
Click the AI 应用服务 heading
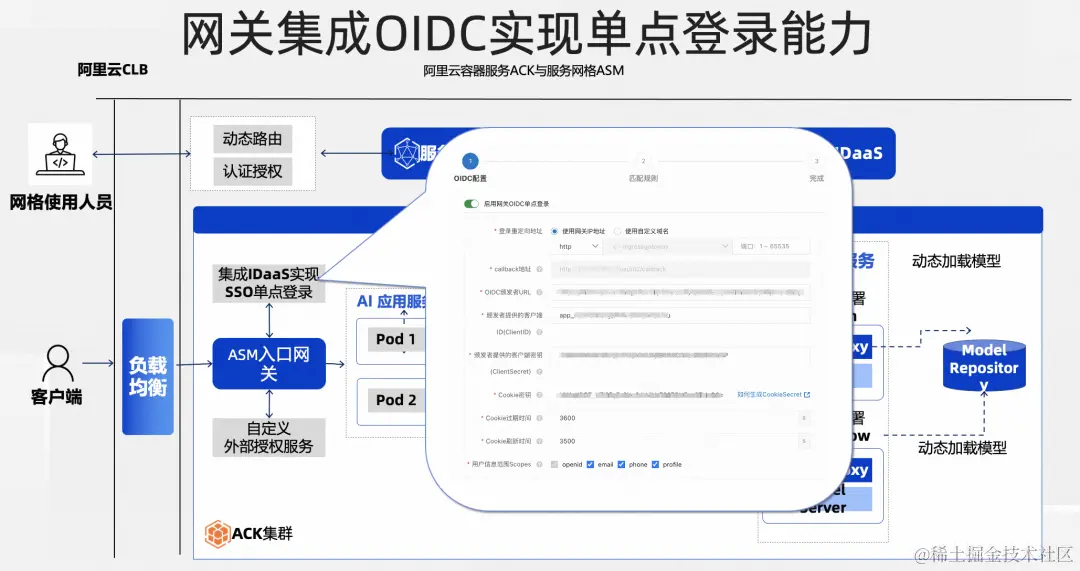(x=391, y=302)
